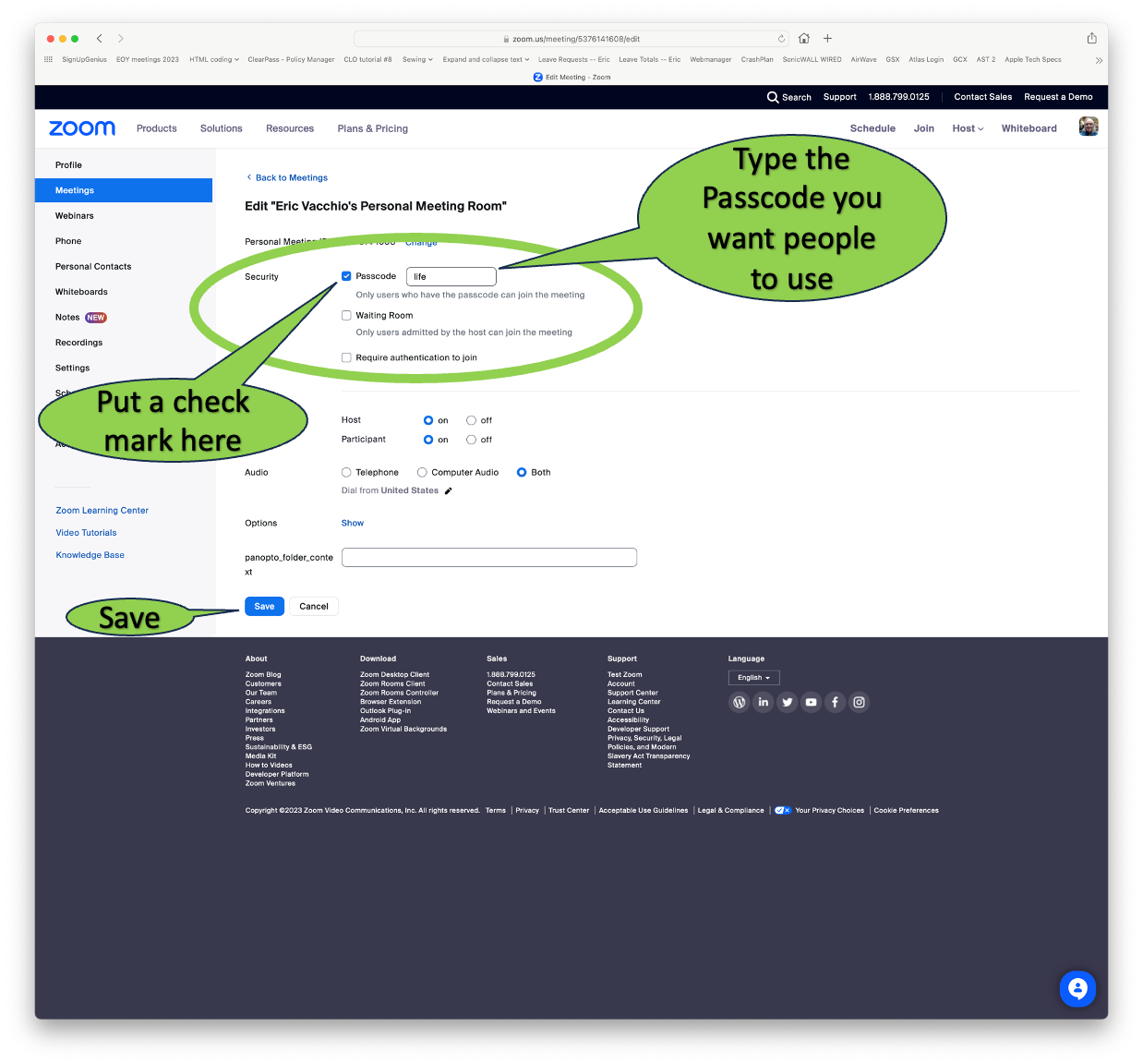Go back to Meetings link
The height and width of the screenshot is (1064, 1143).
click(287, 178)
